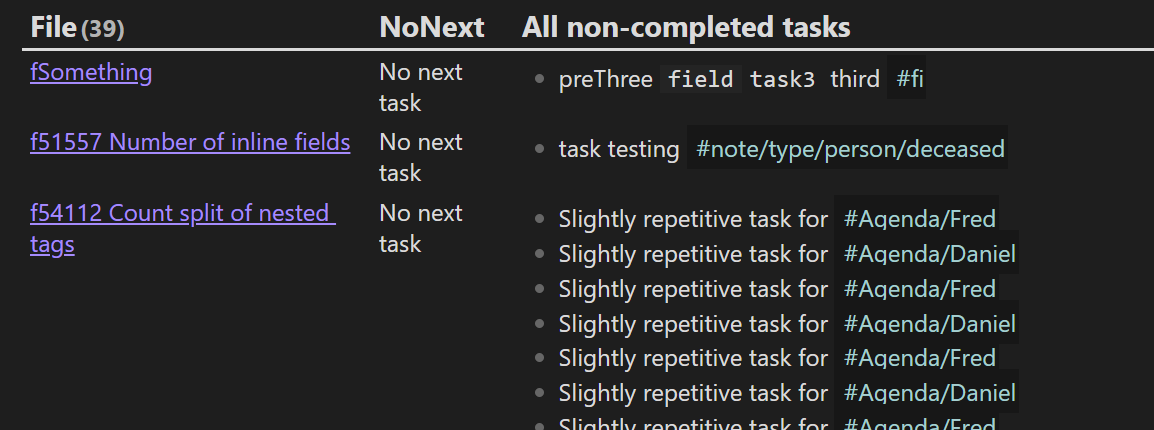The image size is (1154, 430).
Task: Click the NoNext column header
Action: click(432, 28)
